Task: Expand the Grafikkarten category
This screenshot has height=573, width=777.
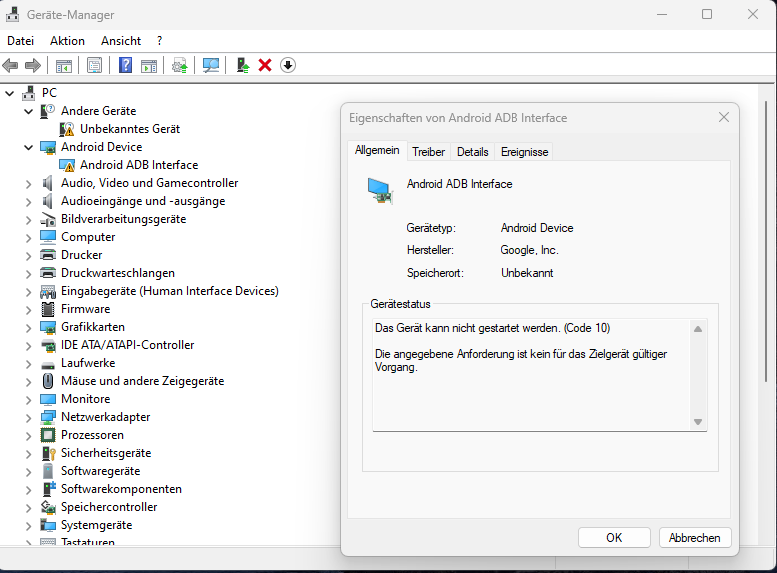Action: (29, 327)
